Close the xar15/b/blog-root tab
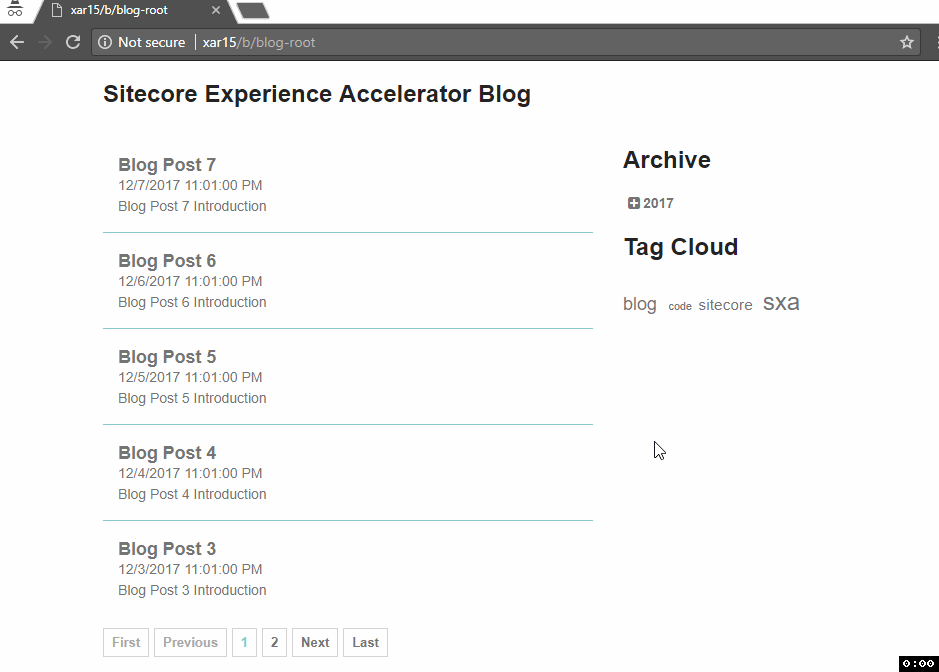The height and width of the screenshot is (672, 939). click(x=216, y=10)
